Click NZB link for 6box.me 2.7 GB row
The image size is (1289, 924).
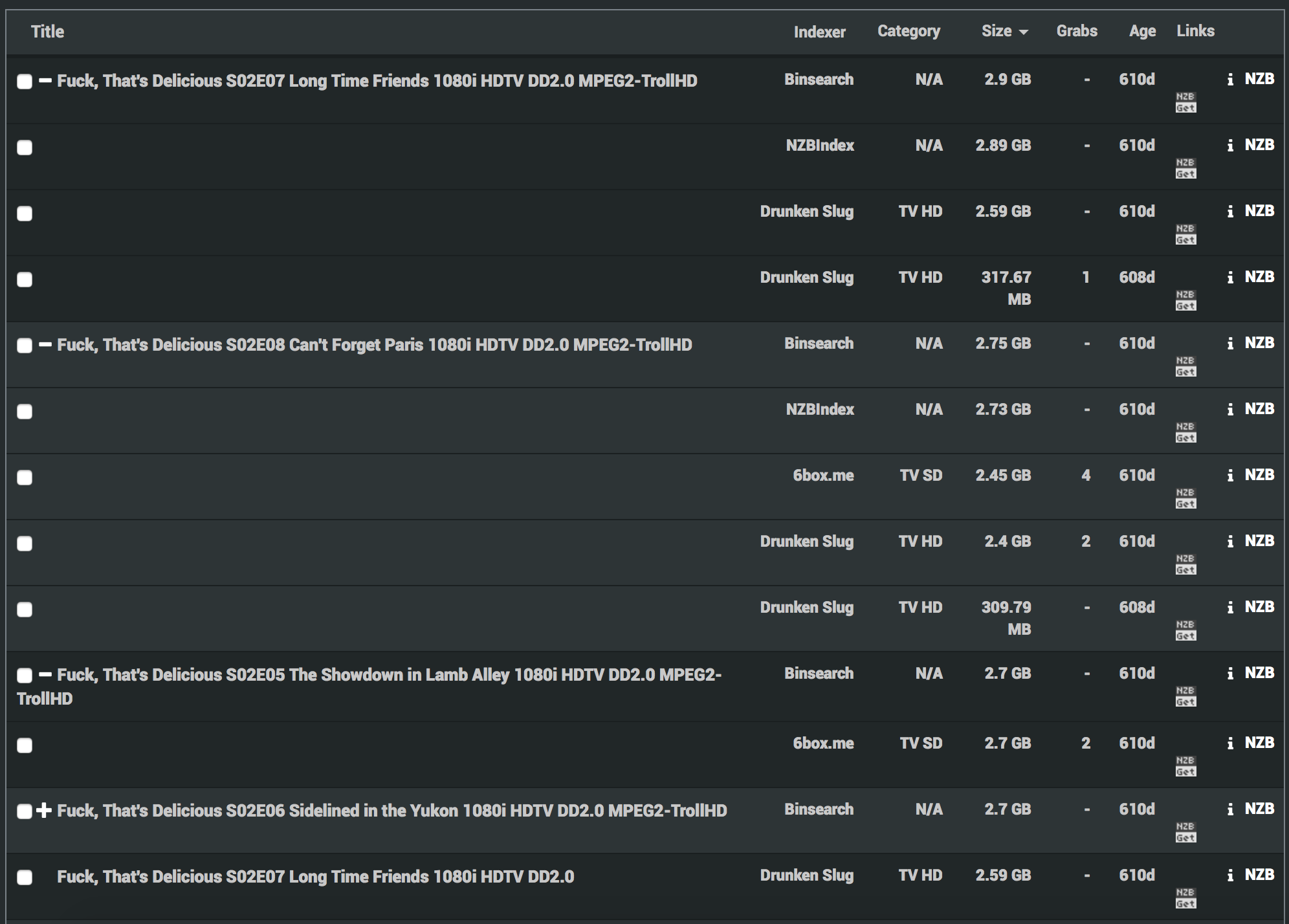pos(1259,743)
